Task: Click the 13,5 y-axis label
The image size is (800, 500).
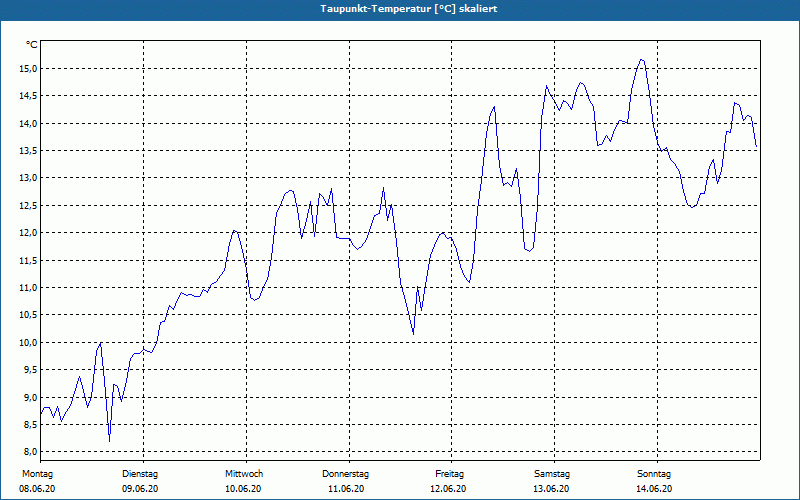Action: [29, 151]
